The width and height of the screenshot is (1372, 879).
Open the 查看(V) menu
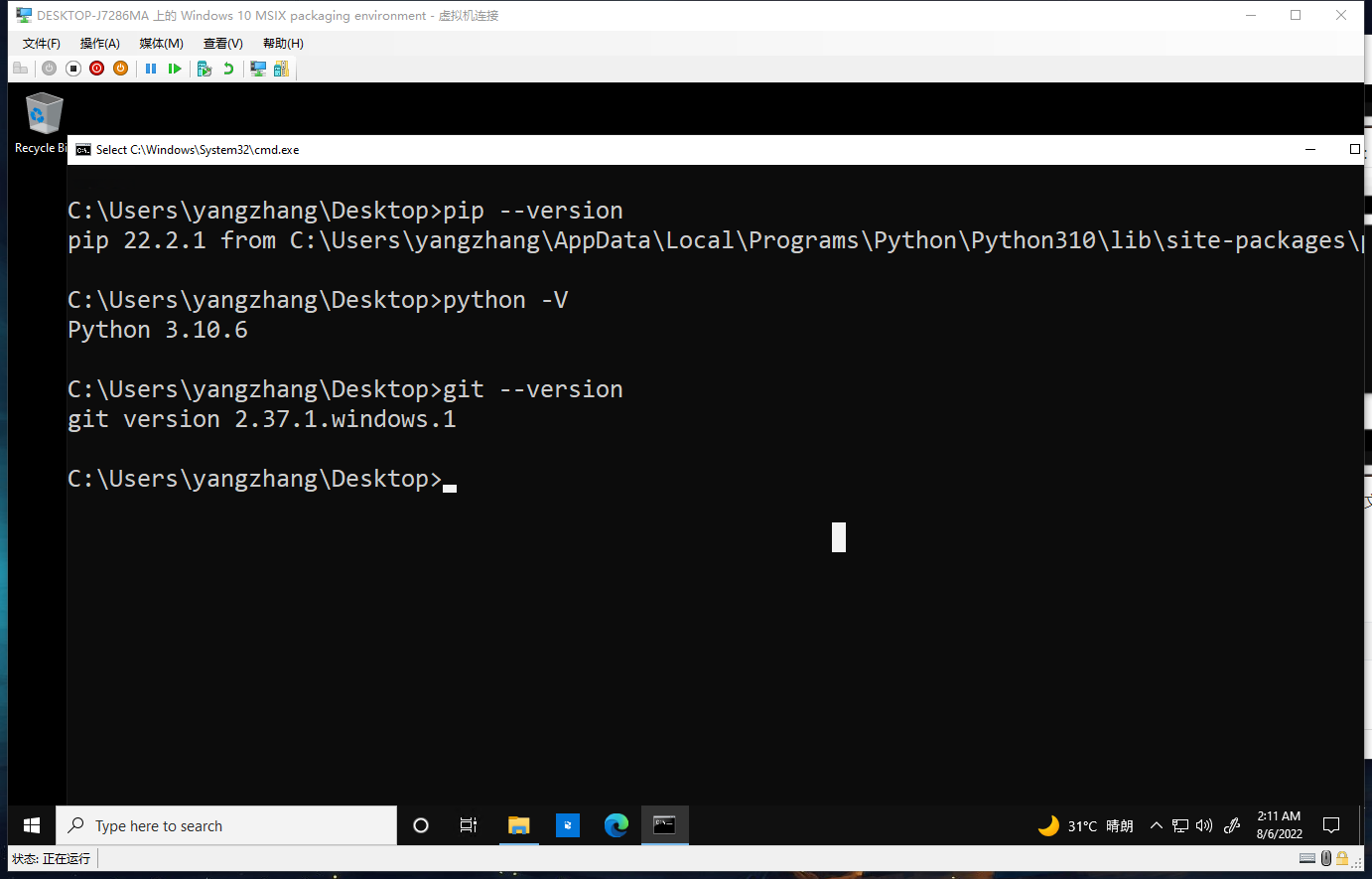pos(222,44)
